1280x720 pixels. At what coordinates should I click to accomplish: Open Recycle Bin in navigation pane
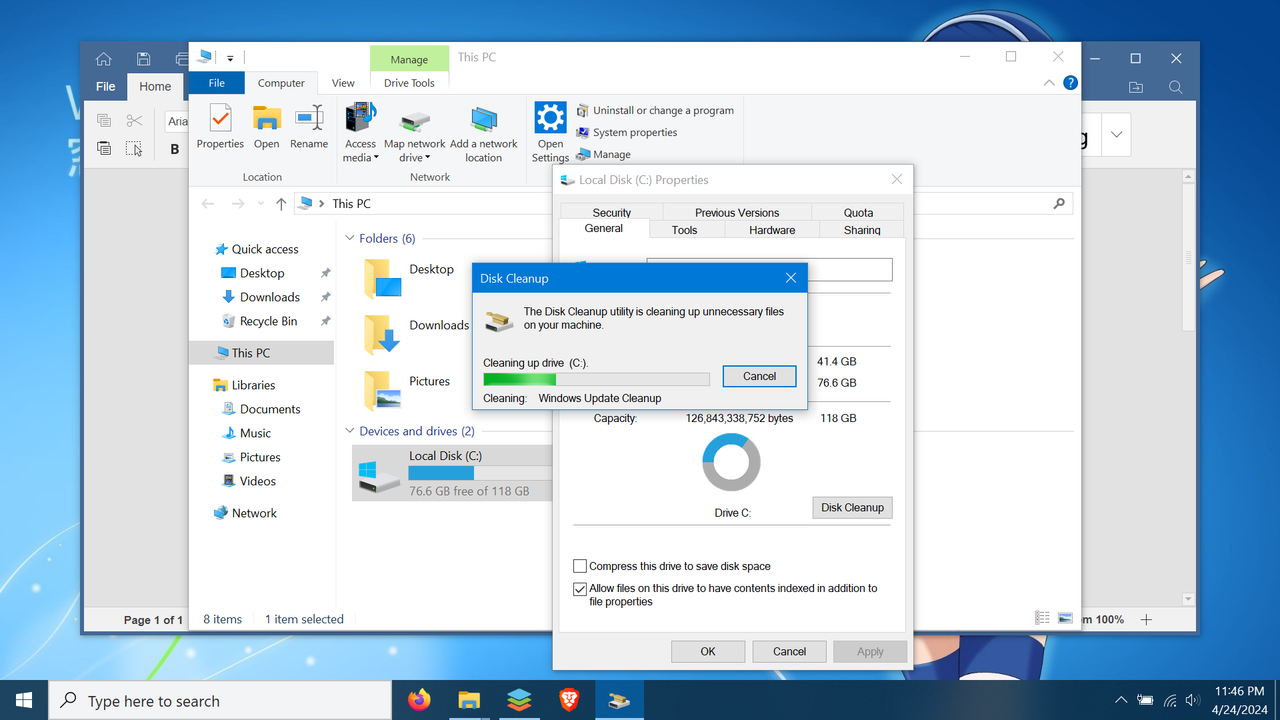point(267,321)
